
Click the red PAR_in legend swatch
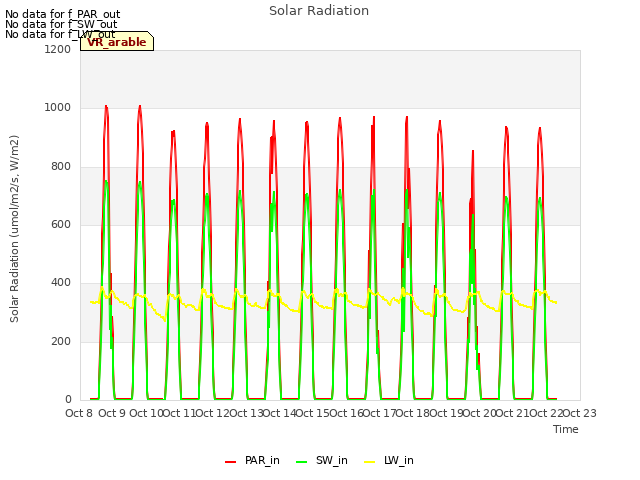[230, 462]
